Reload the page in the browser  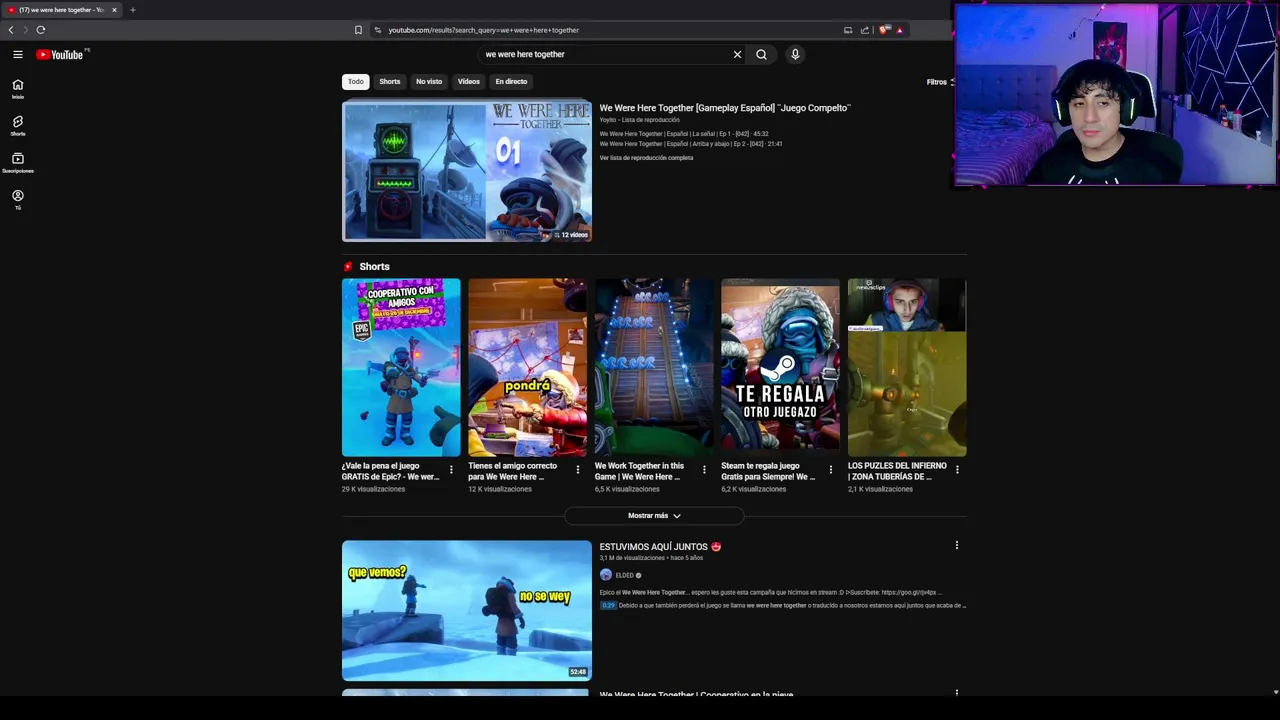tap(41, 30)
